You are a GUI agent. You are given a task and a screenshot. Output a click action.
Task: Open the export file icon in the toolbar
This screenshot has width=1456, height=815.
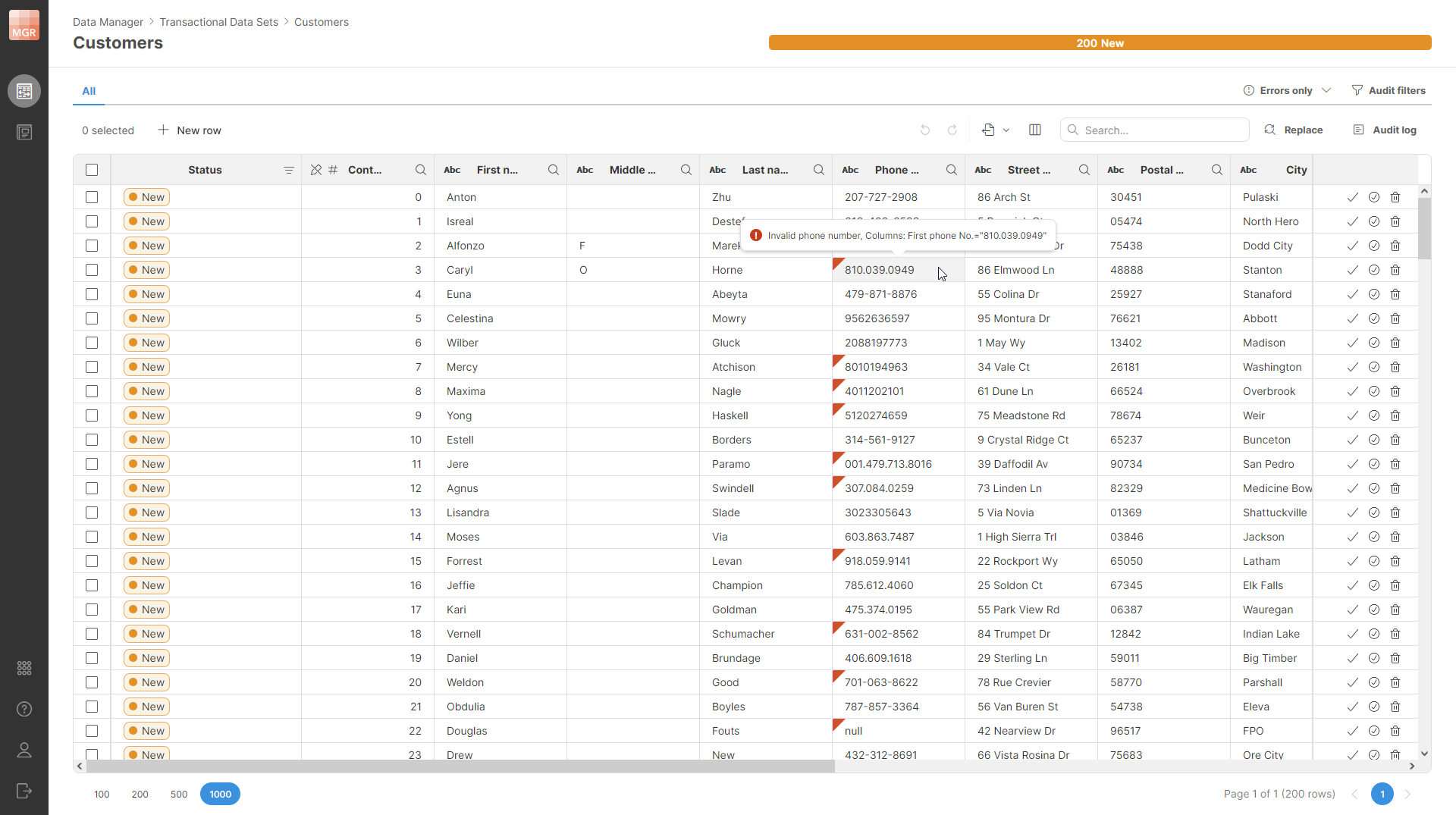tap(990, 130)
